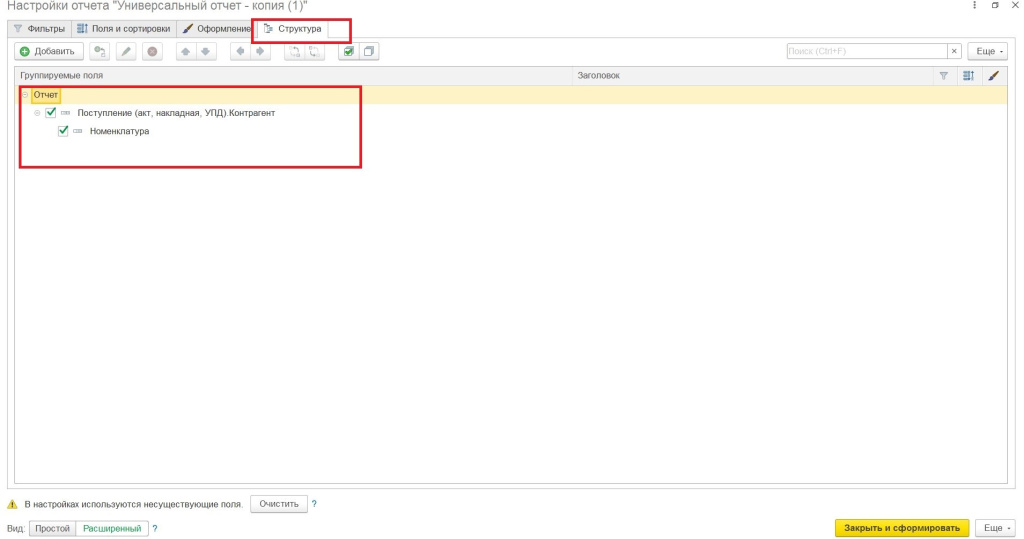The height and width of the screenshot is (539, 1024).
Task: Uncheck the Контрагент grouping checkbox
Action: click(51, 113)
